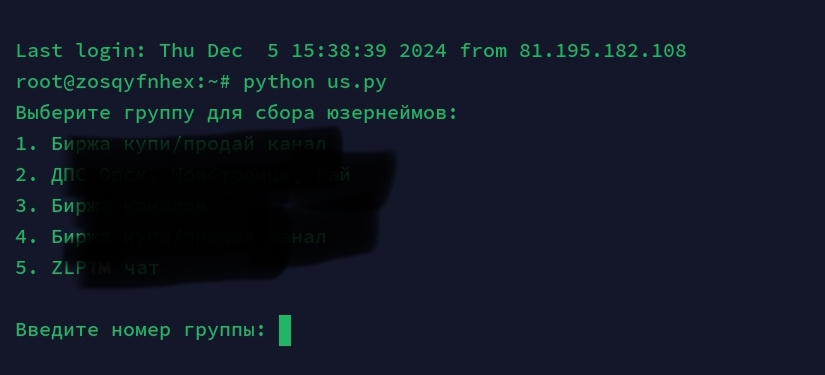Select the IP address 81.195.182.108
The width and height of the screenshot is (825, 375).
click(x=603, y=51)
